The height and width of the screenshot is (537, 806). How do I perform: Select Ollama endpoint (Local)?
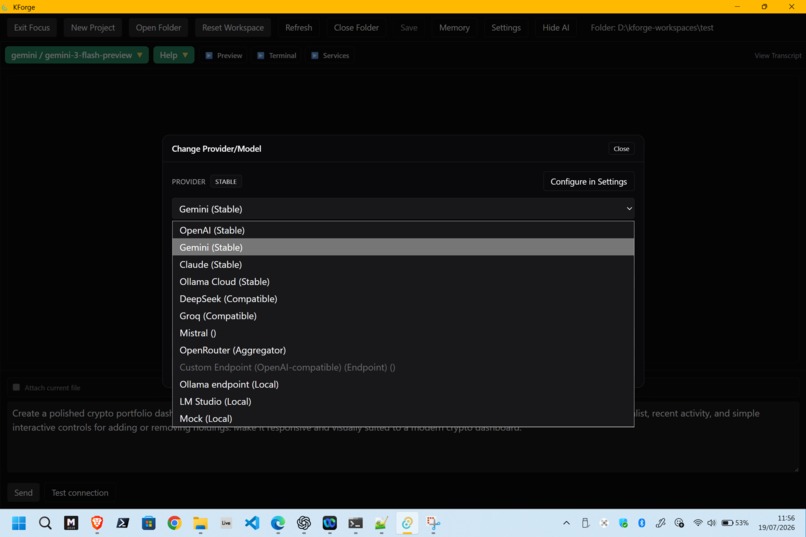click(x=403, y=384)
